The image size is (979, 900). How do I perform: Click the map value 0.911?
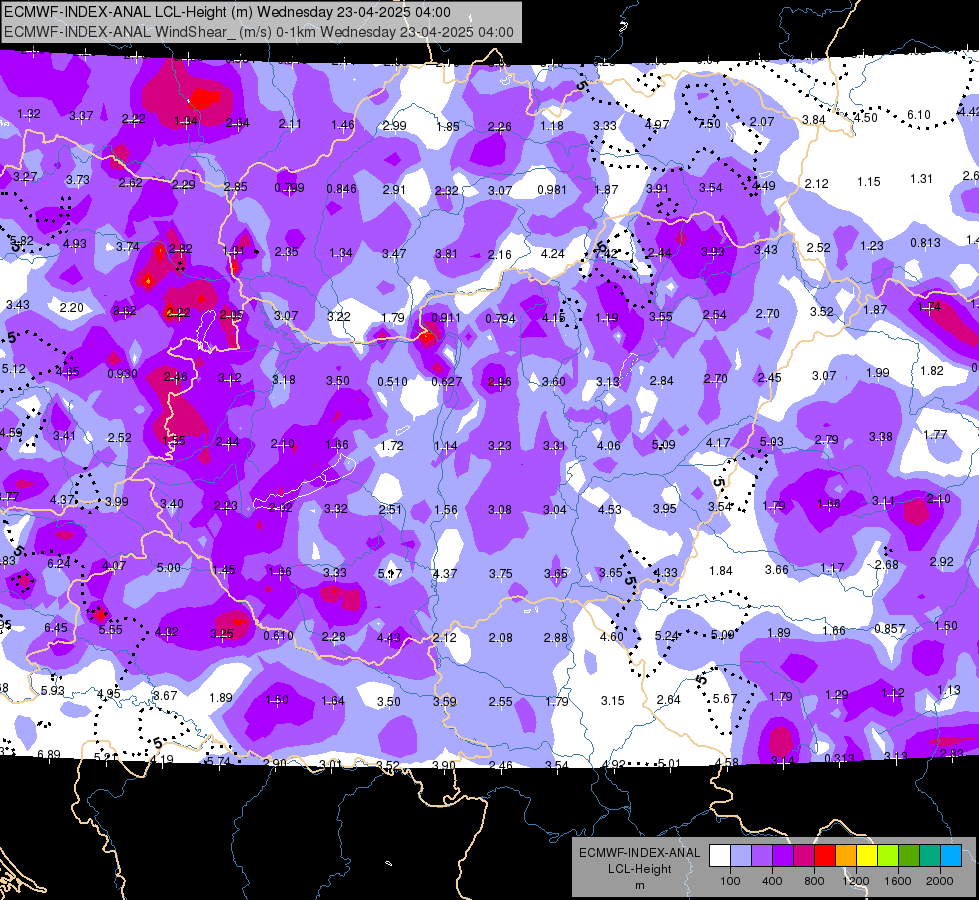point(446,317)
